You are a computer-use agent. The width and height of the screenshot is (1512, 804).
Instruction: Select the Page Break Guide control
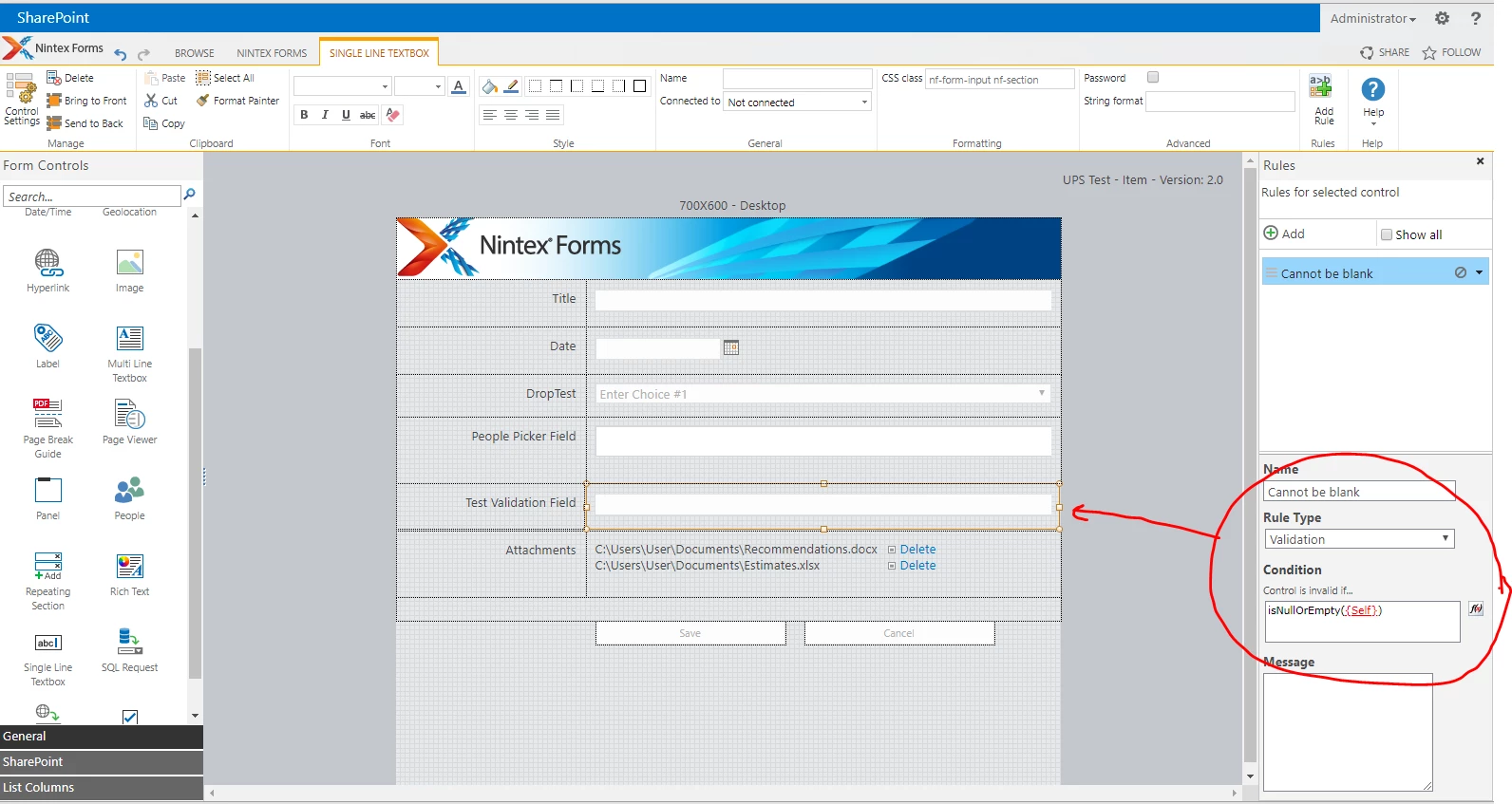point(48,429)
